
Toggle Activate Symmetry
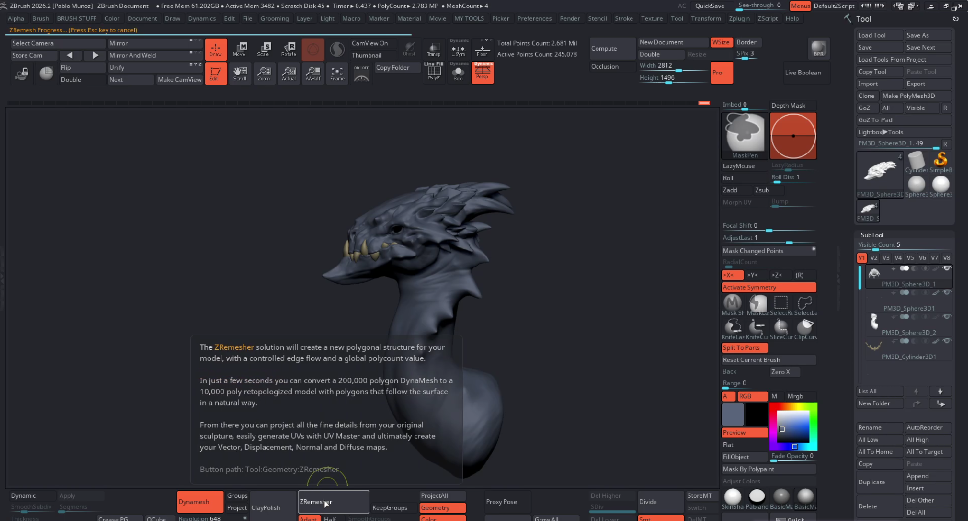769,287
